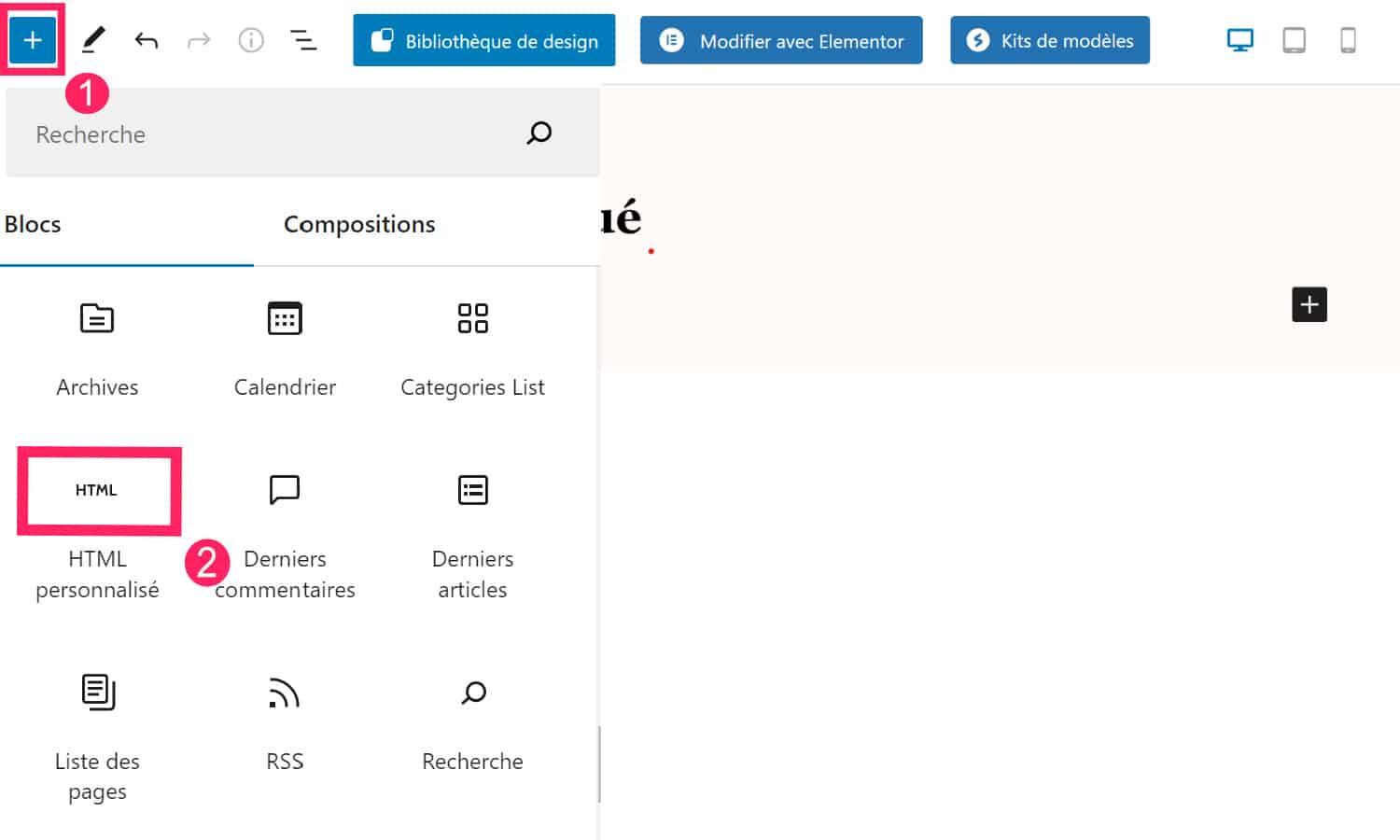1400x840 pixels.
Task: Open Bibliothèque de design
Action: tap(483, 40)
